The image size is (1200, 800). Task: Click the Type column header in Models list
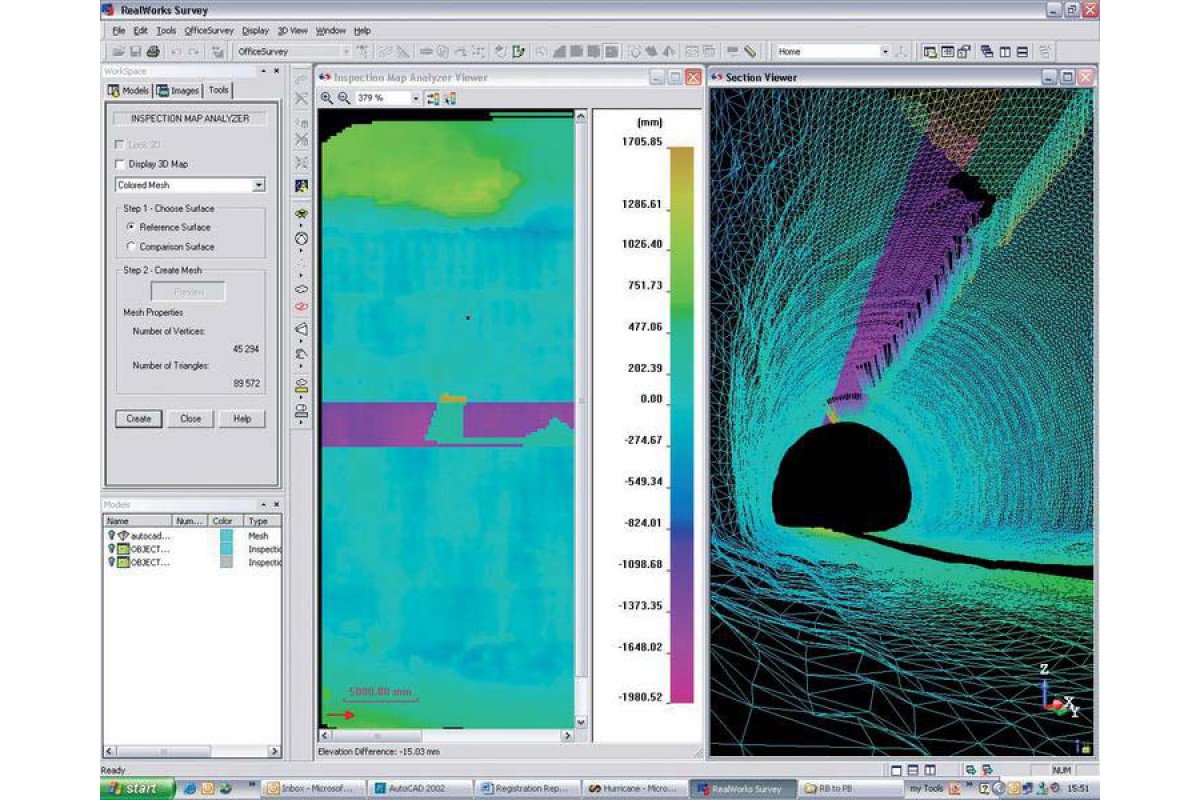click(x=262, y=521)
